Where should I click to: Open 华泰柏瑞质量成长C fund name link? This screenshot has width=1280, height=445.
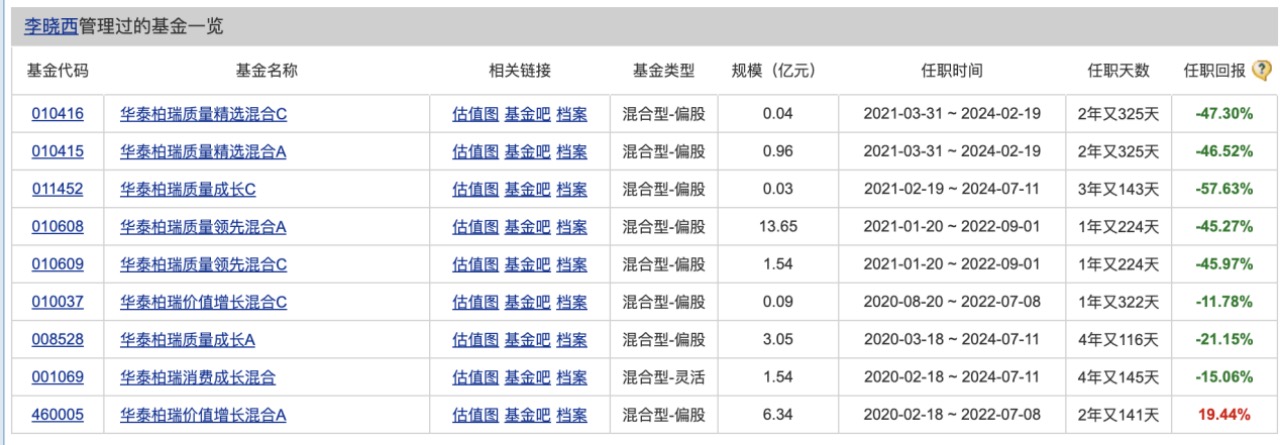[187, 189]
